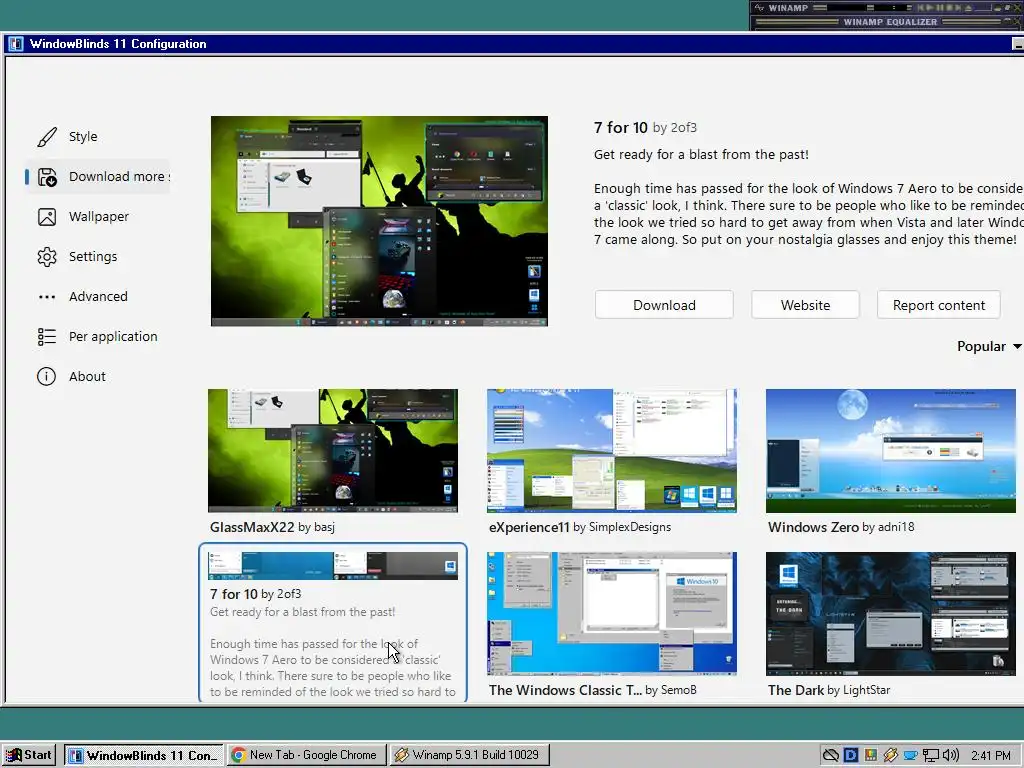Go to the About tab
The height and width of the screenshot is (768, 1024).
click(87, 376)
